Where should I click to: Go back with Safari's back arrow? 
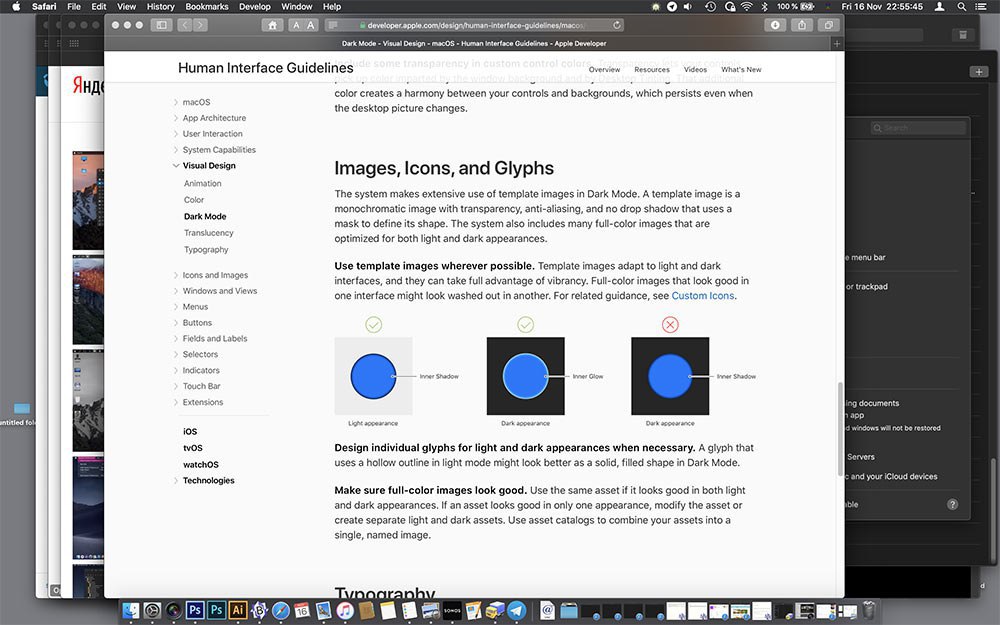pyautogui.click(x=184, y=25)
